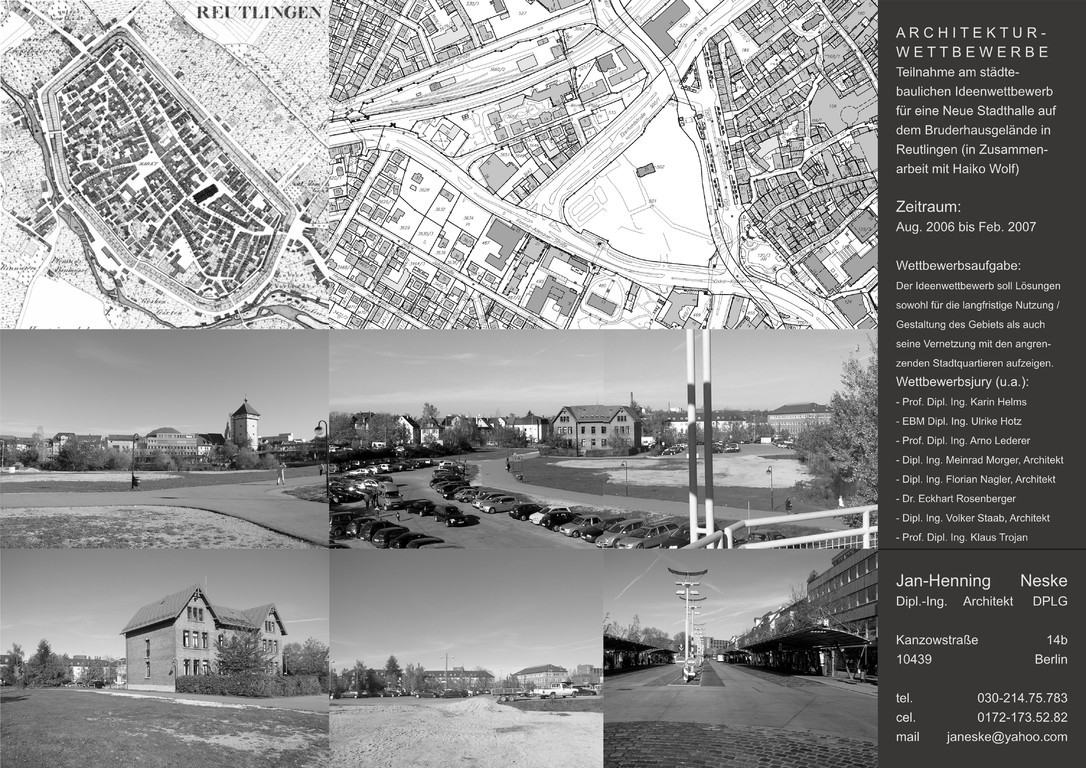Click the historic Reutlingen old town map
The height and width of the screenshot is (768, 1086).
(164, 165)
